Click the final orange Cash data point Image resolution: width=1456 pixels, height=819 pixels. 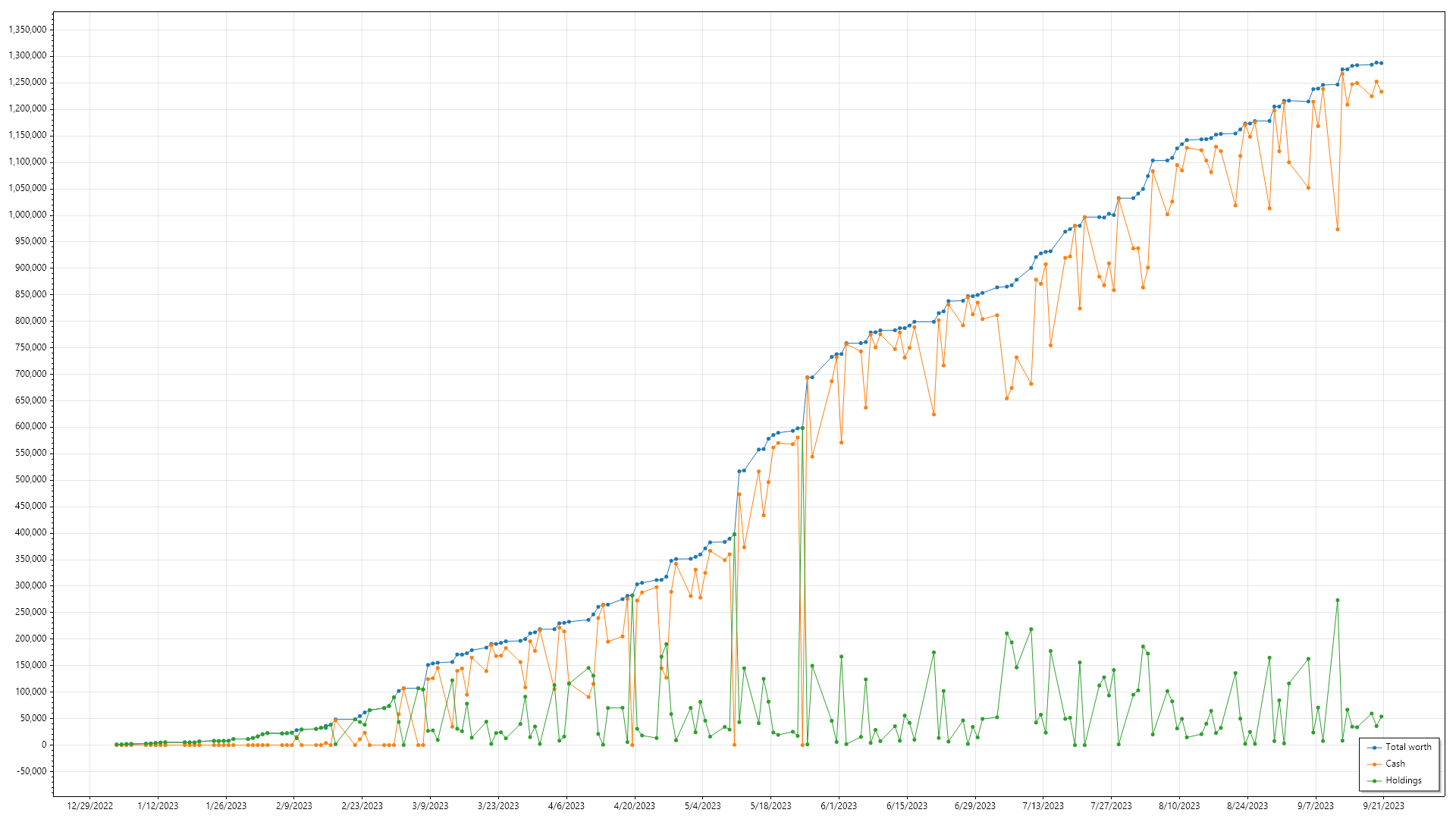point(1382,92)
